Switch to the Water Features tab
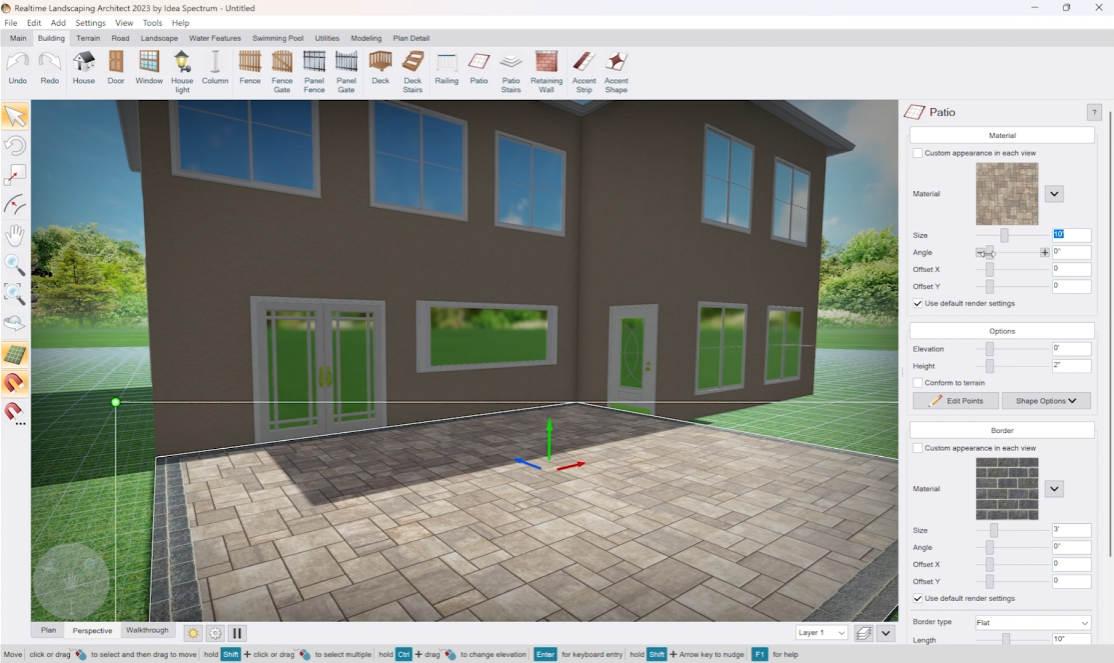The height and width of the screenshot is (663, 1114). pyautogui.click(x=215, y=38)
